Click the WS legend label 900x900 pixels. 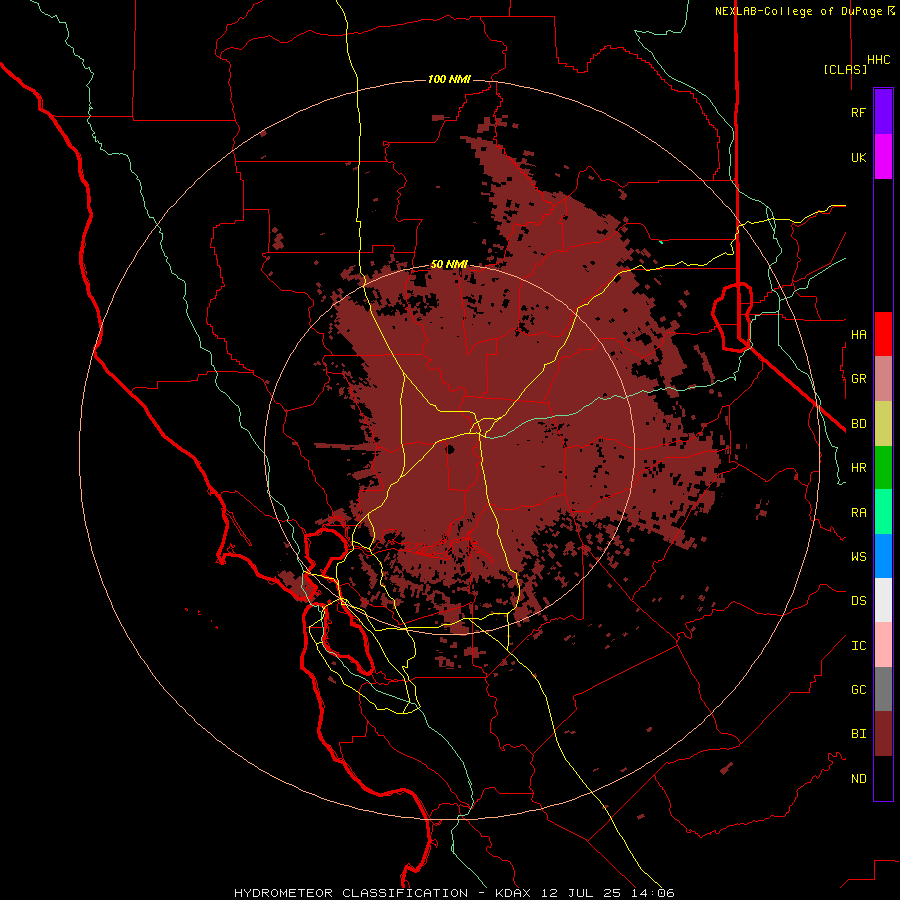click(x=858, y=556)
